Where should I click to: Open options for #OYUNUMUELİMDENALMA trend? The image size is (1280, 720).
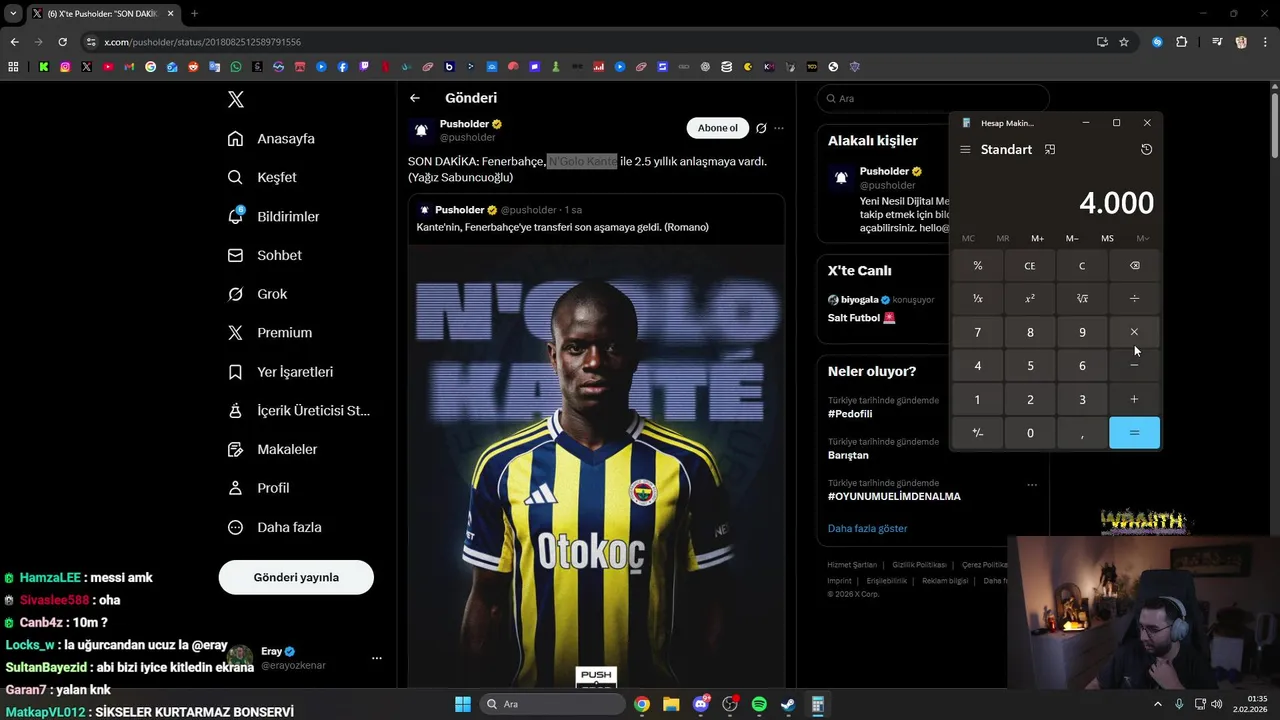pos(1032,485)
